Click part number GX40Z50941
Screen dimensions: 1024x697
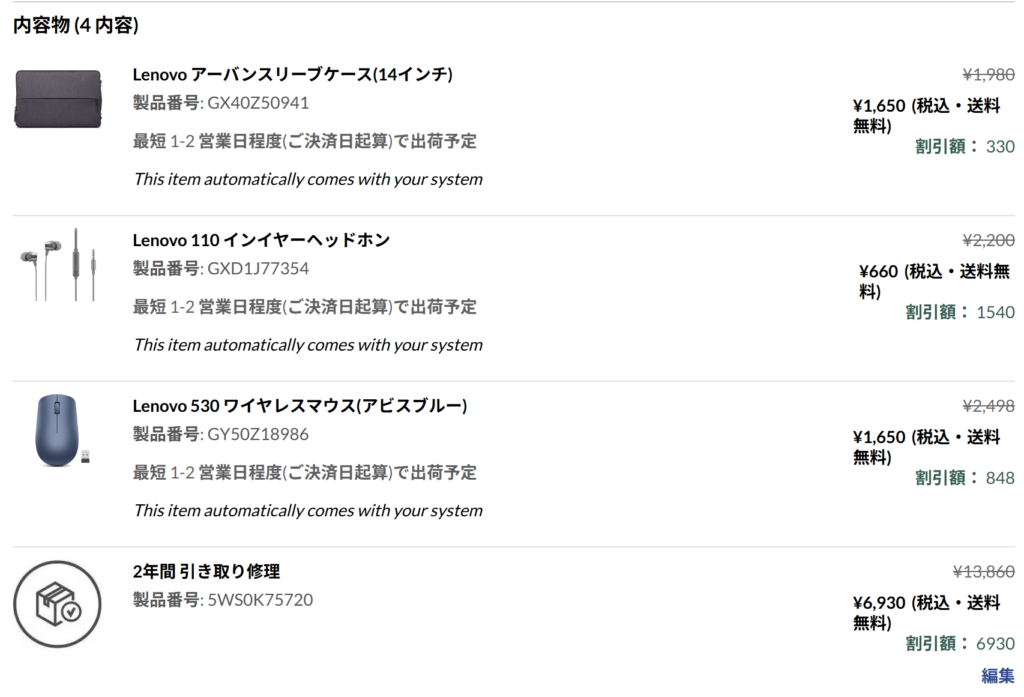258,103
